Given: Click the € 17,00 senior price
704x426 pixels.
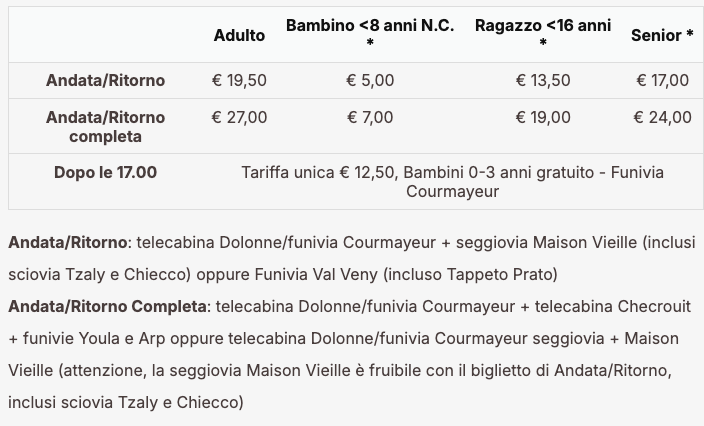Looking at the screenshot, I should pyautogui.click(x=662, y=81).
